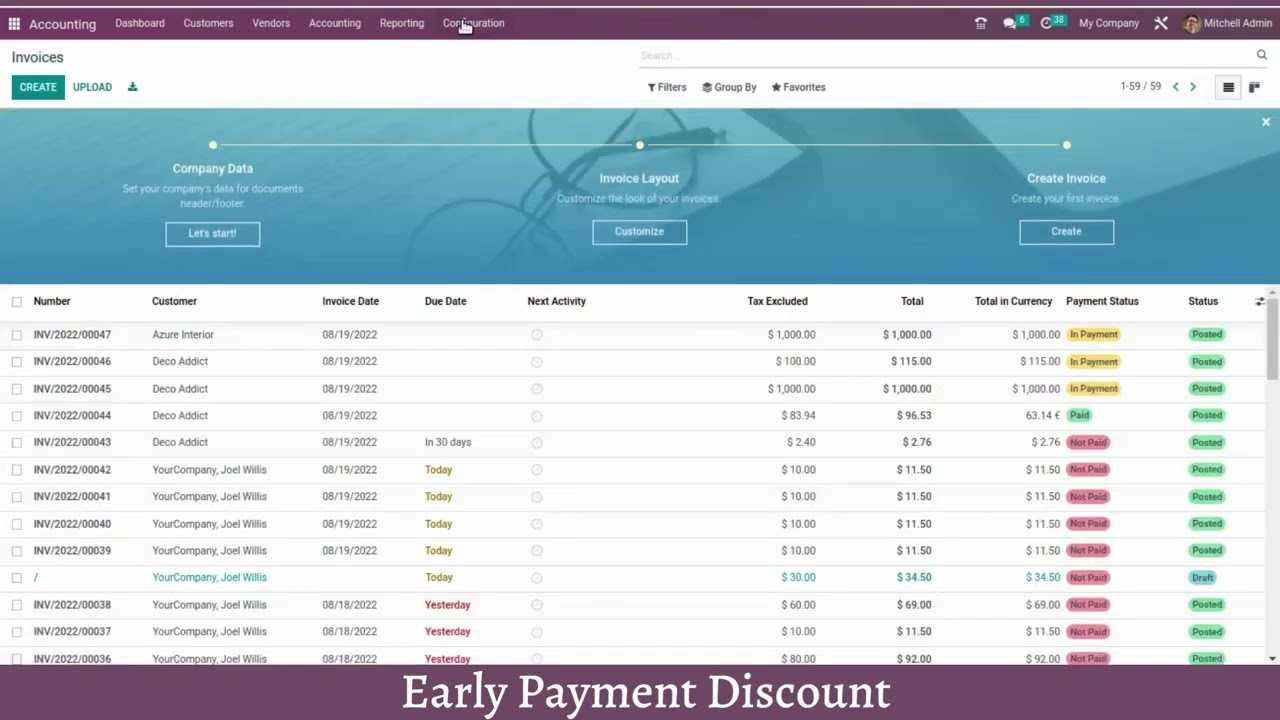Click activity clock for INV/2022/00043

click(x=537, y=443)
